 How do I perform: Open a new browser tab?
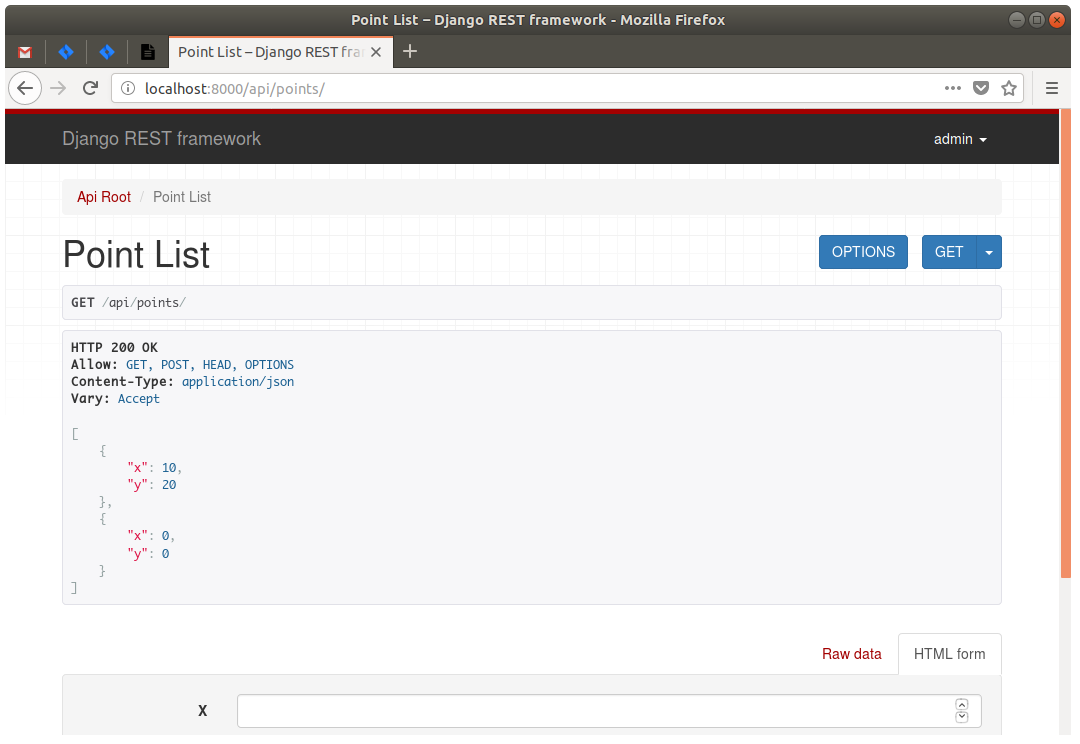pos(410,52)
